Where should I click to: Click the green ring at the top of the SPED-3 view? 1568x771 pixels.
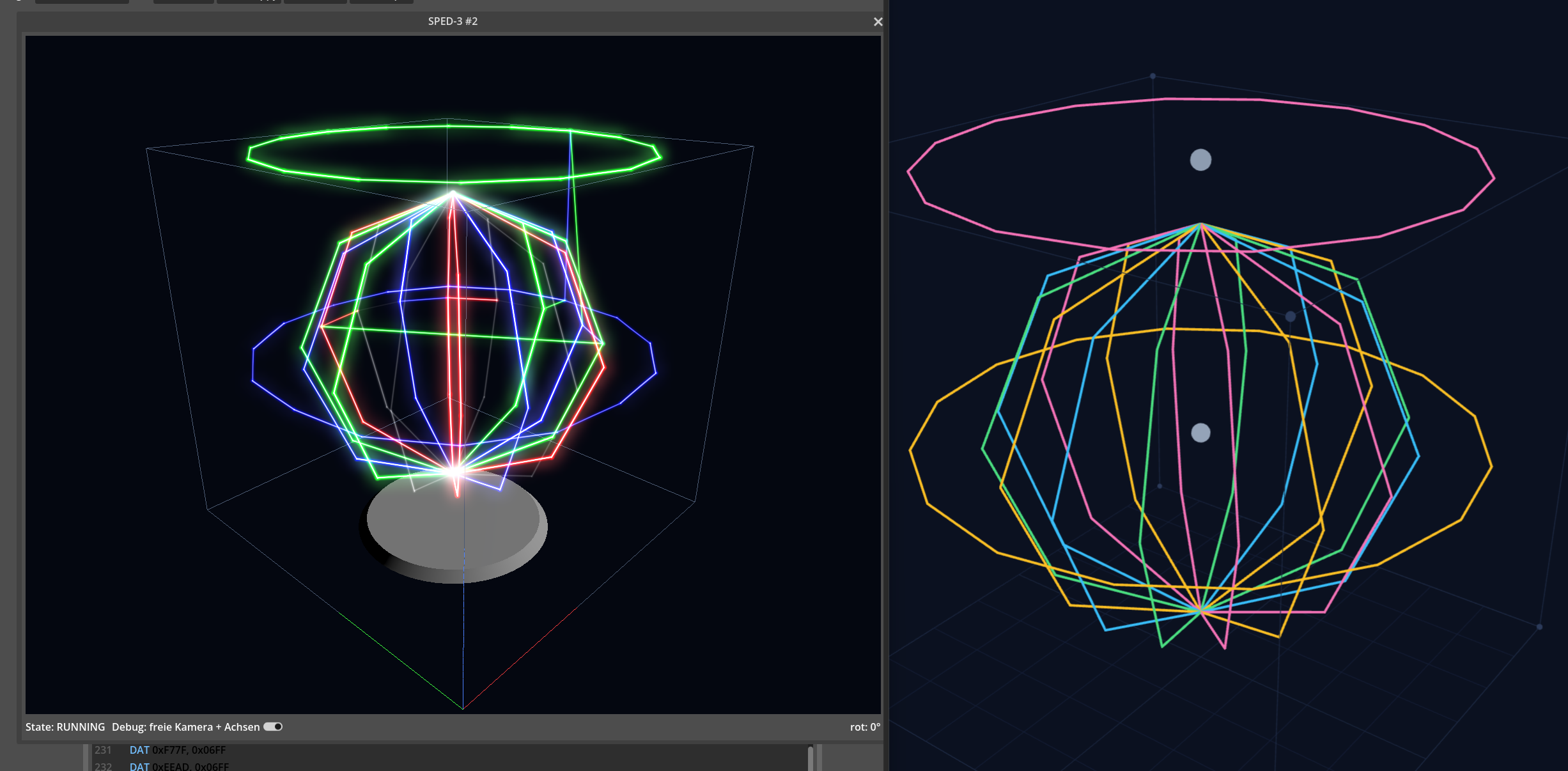pyautogui.click(x=454, y=153)
